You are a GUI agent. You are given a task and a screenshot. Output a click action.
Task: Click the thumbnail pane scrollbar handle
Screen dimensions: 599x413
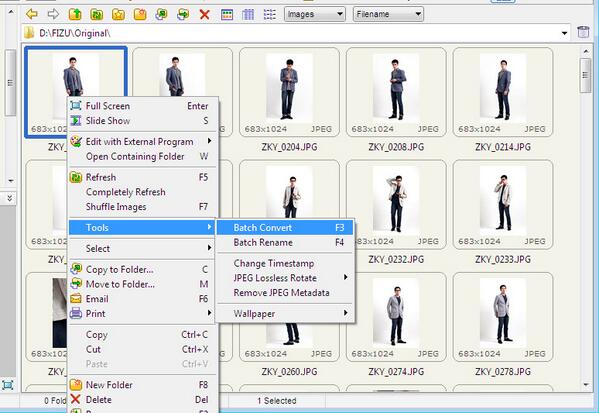pos(585,75)
